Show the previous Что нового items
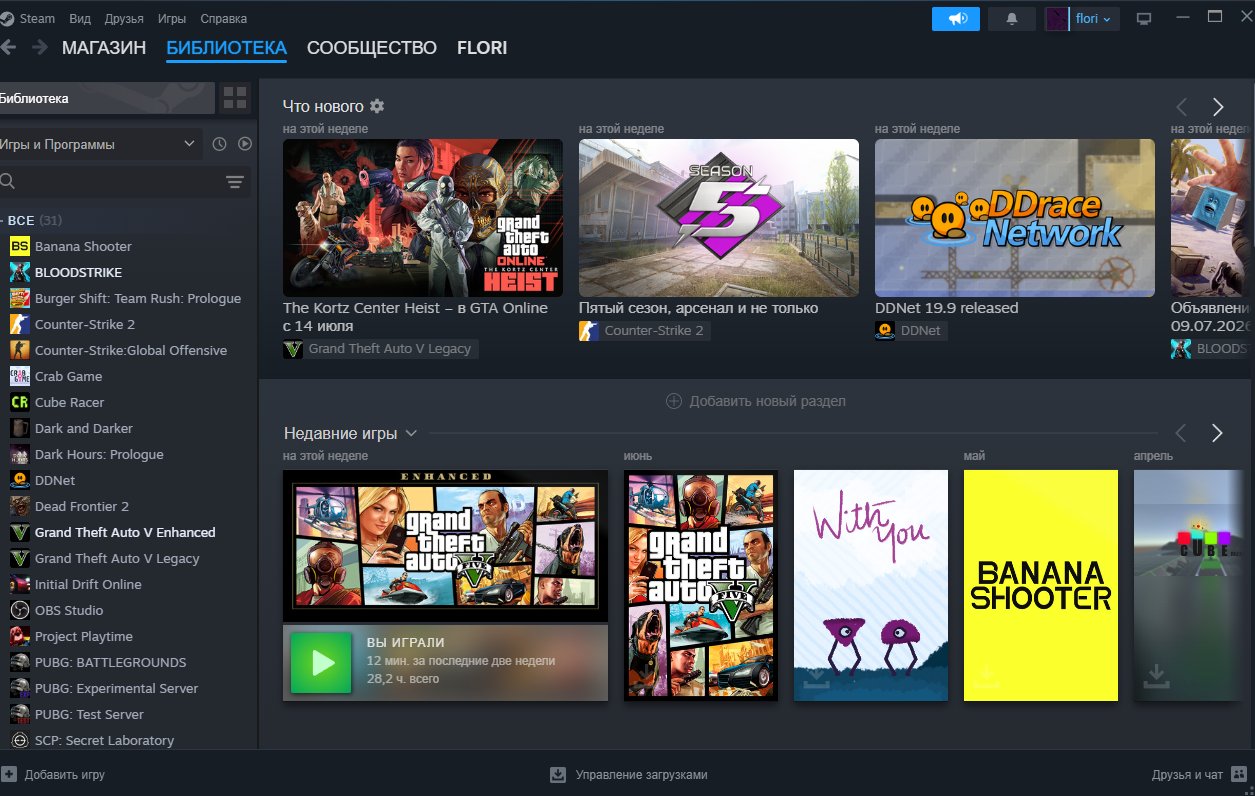This screenshot has width=1255, height=796. point(1182,107)
